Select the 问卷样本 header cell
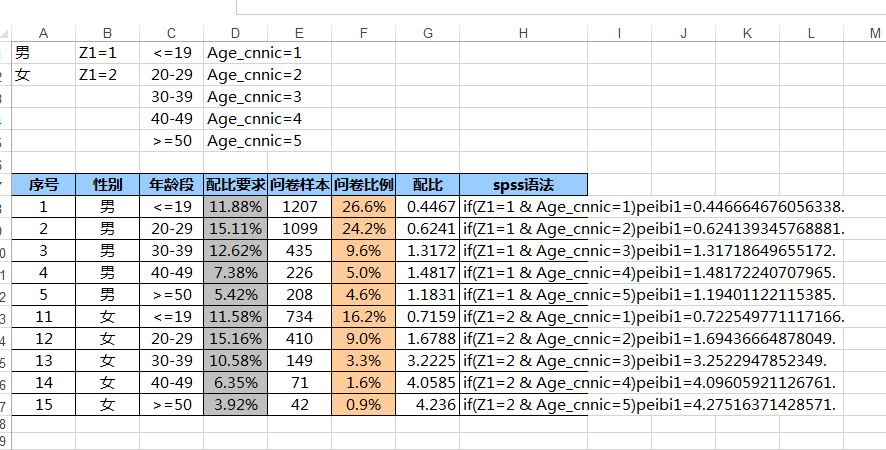 click(x=300, y=185)
